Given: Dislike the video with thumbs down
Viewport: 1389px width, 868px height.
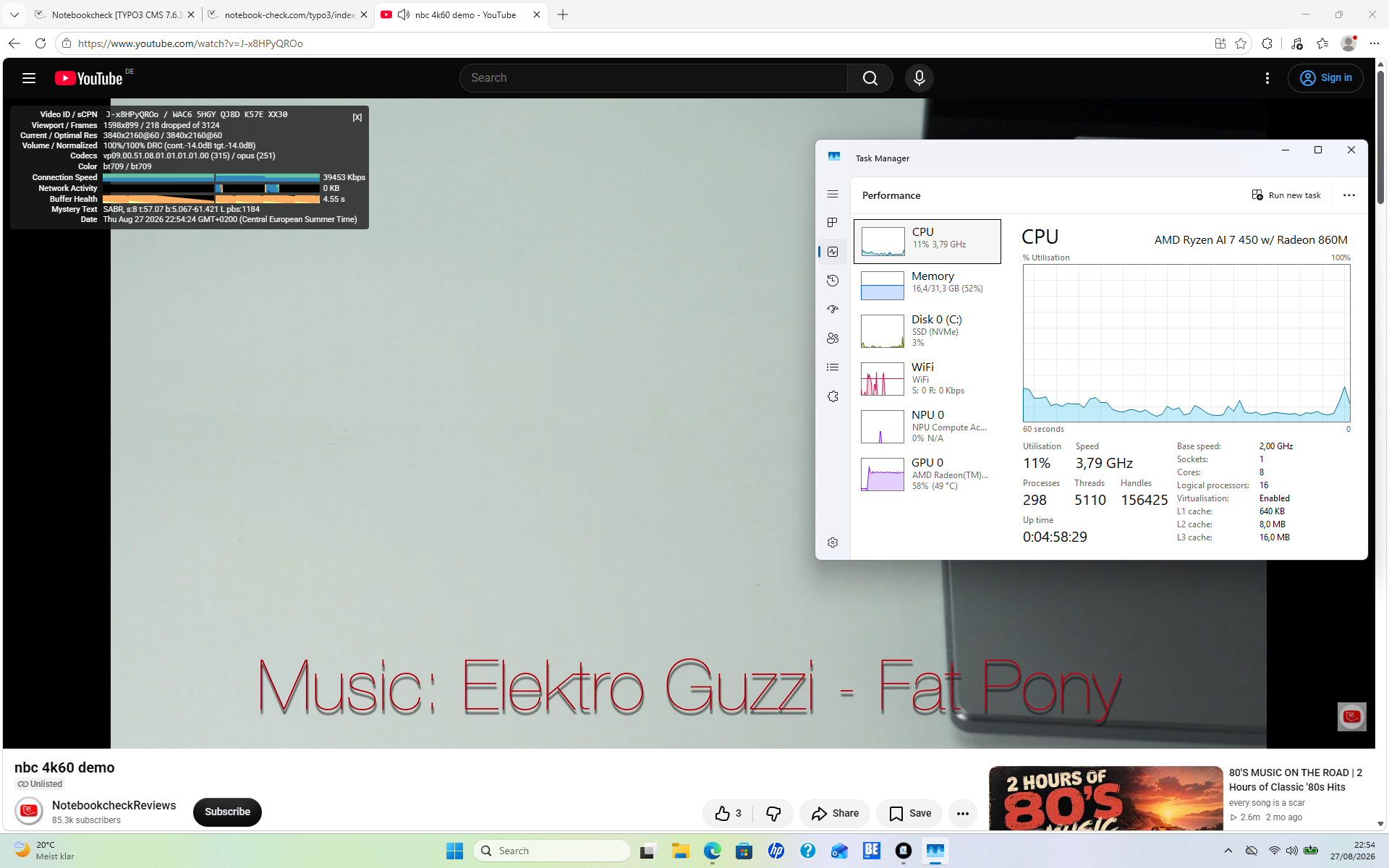Looking at the screenshot, I should [x=773, y=814].
